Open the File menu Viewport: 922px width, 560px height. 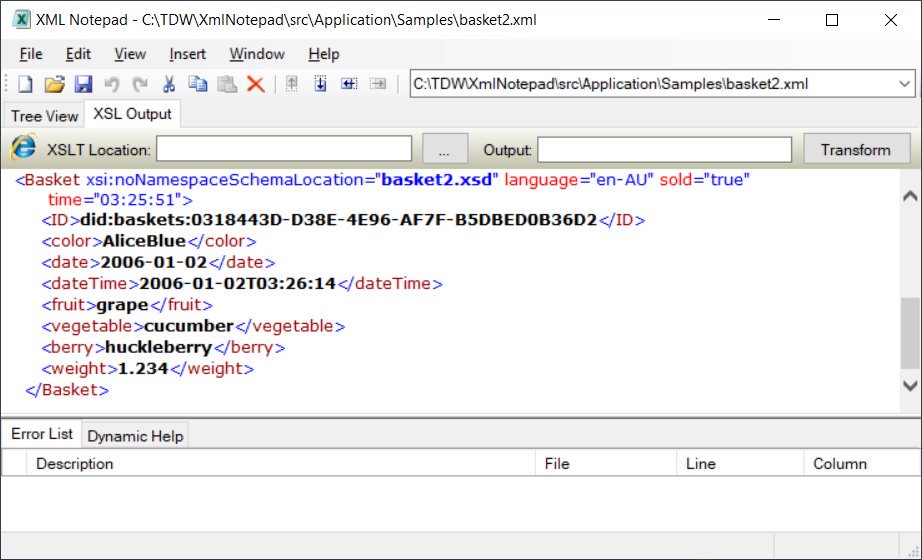(x=31, y=54)
